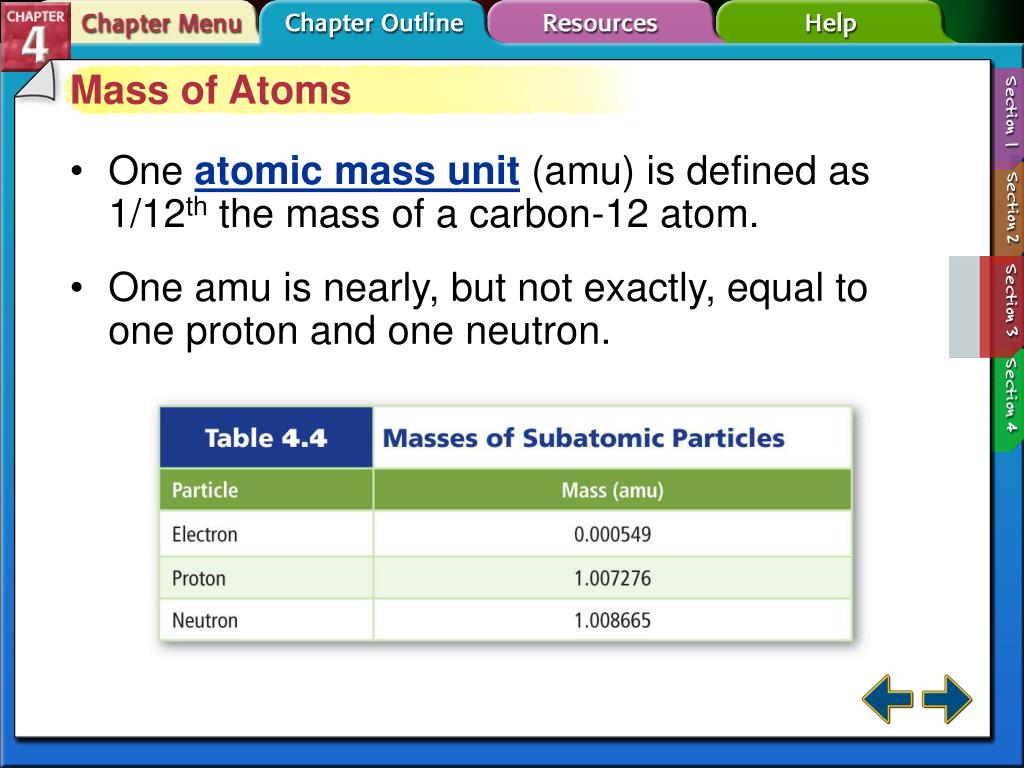Select the 'Proton' table cell
The height and width of the screenshot is (768, 1024).
tap(266, 578)
